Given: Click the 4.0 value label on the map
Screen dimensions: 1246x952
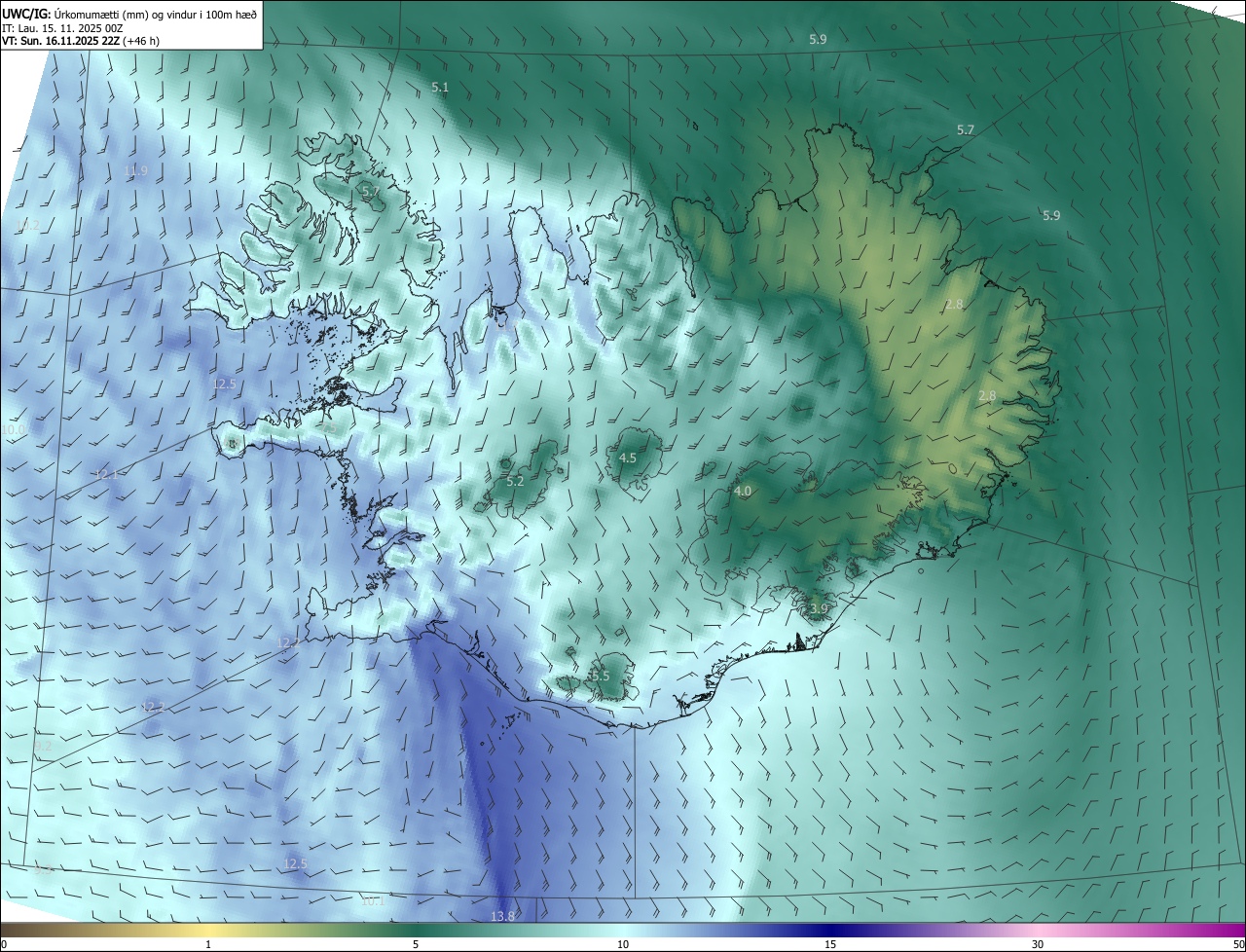Looking at the screenshot, I should tap(743, 492).
